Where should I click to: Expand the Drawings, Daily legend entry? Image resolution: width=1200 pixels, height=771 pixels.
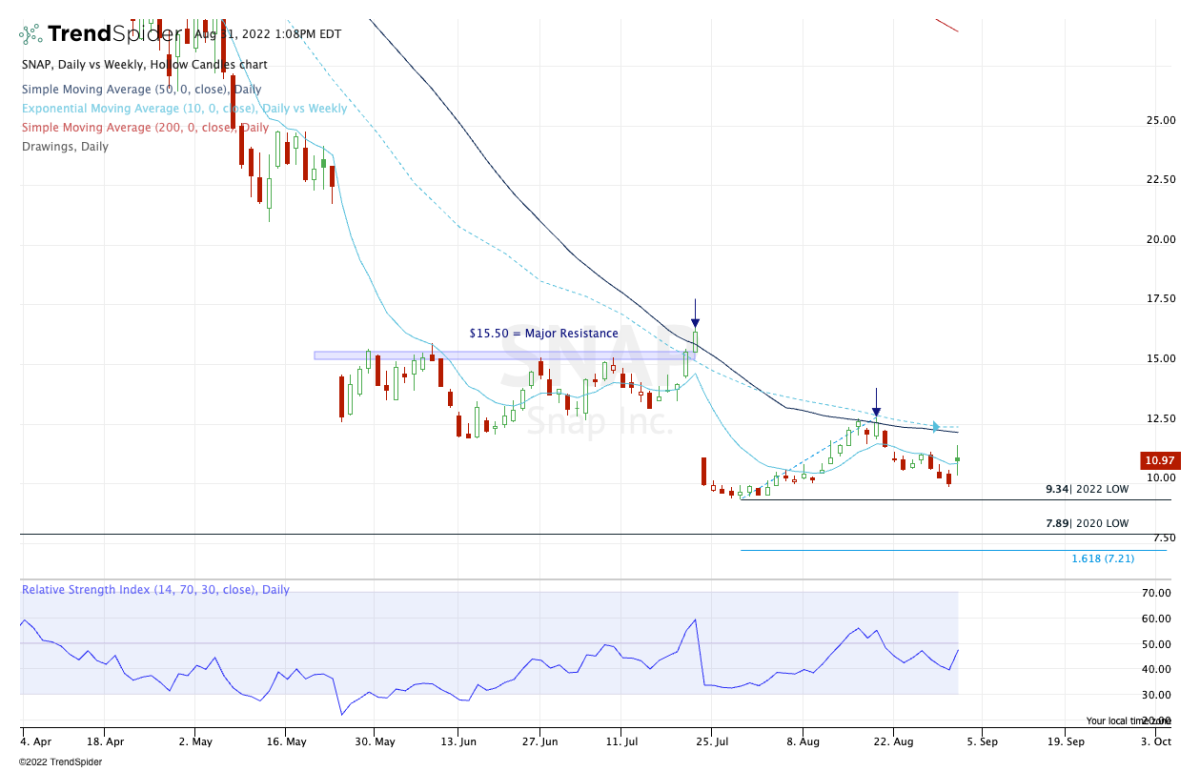65,146
